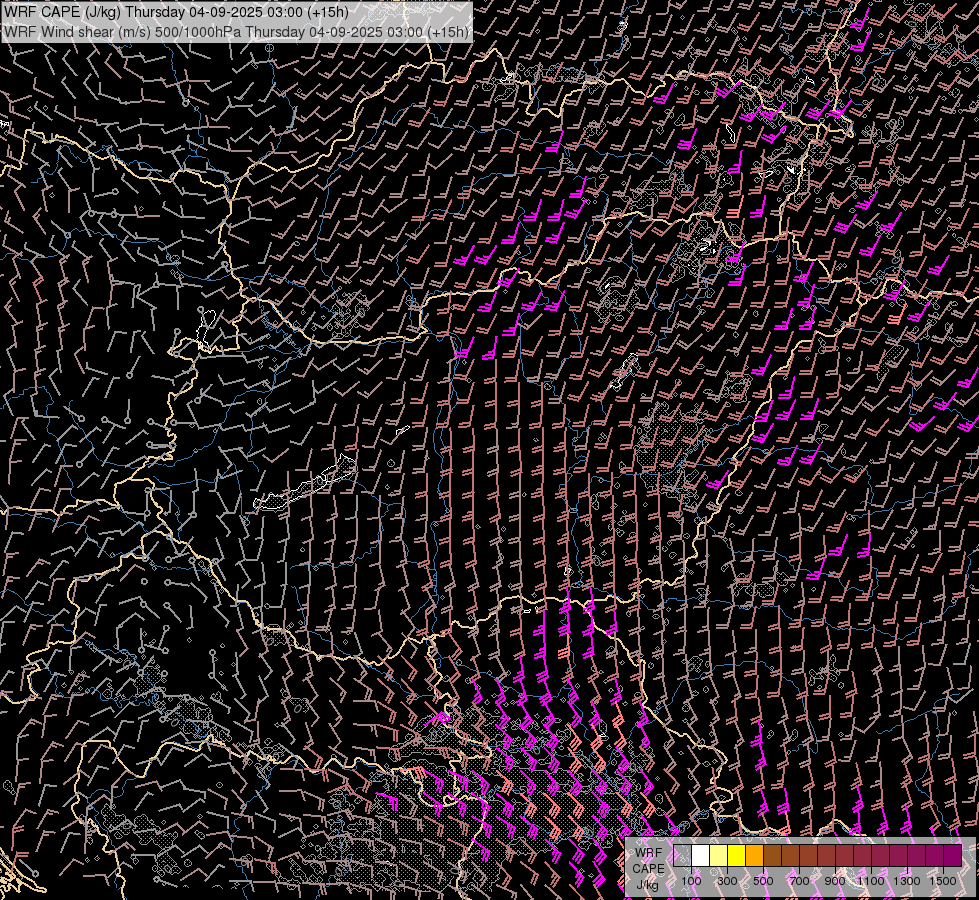Select the transparent first legend box
Viewport: 979px width, 900px height.
(x=682, y=855)
